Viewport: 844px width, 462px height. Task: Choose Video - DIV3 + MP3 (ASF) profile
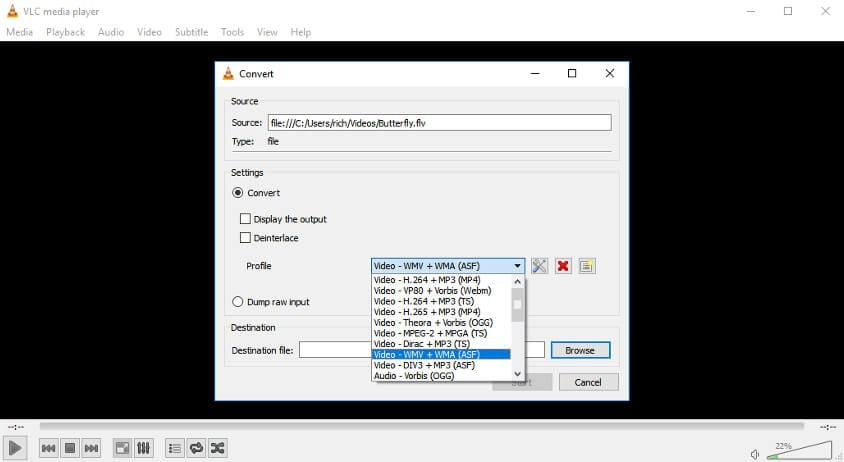441,365
